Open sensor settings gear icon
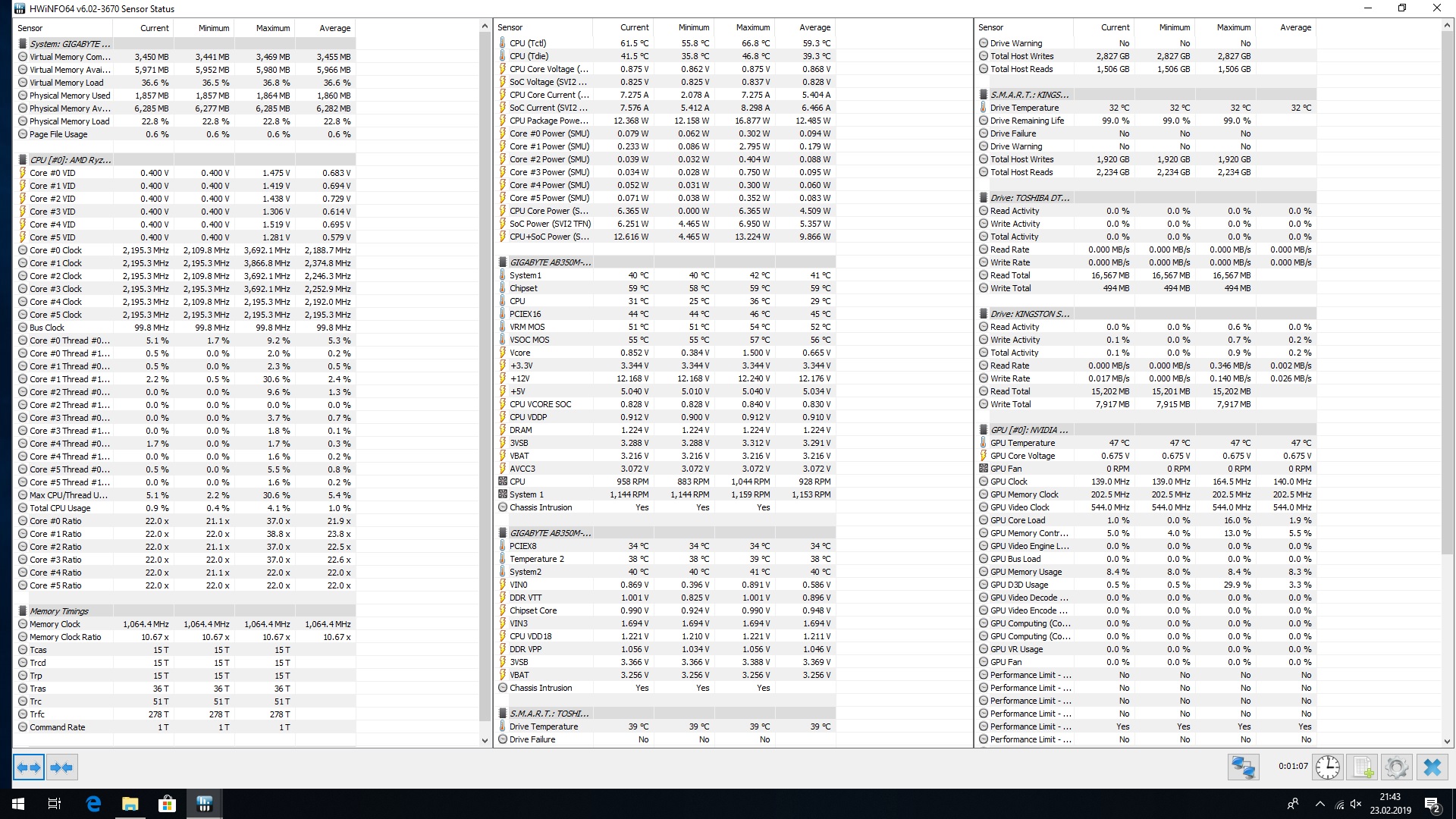The height and width of the screenshot is (819, 1456). [1396, 767]
